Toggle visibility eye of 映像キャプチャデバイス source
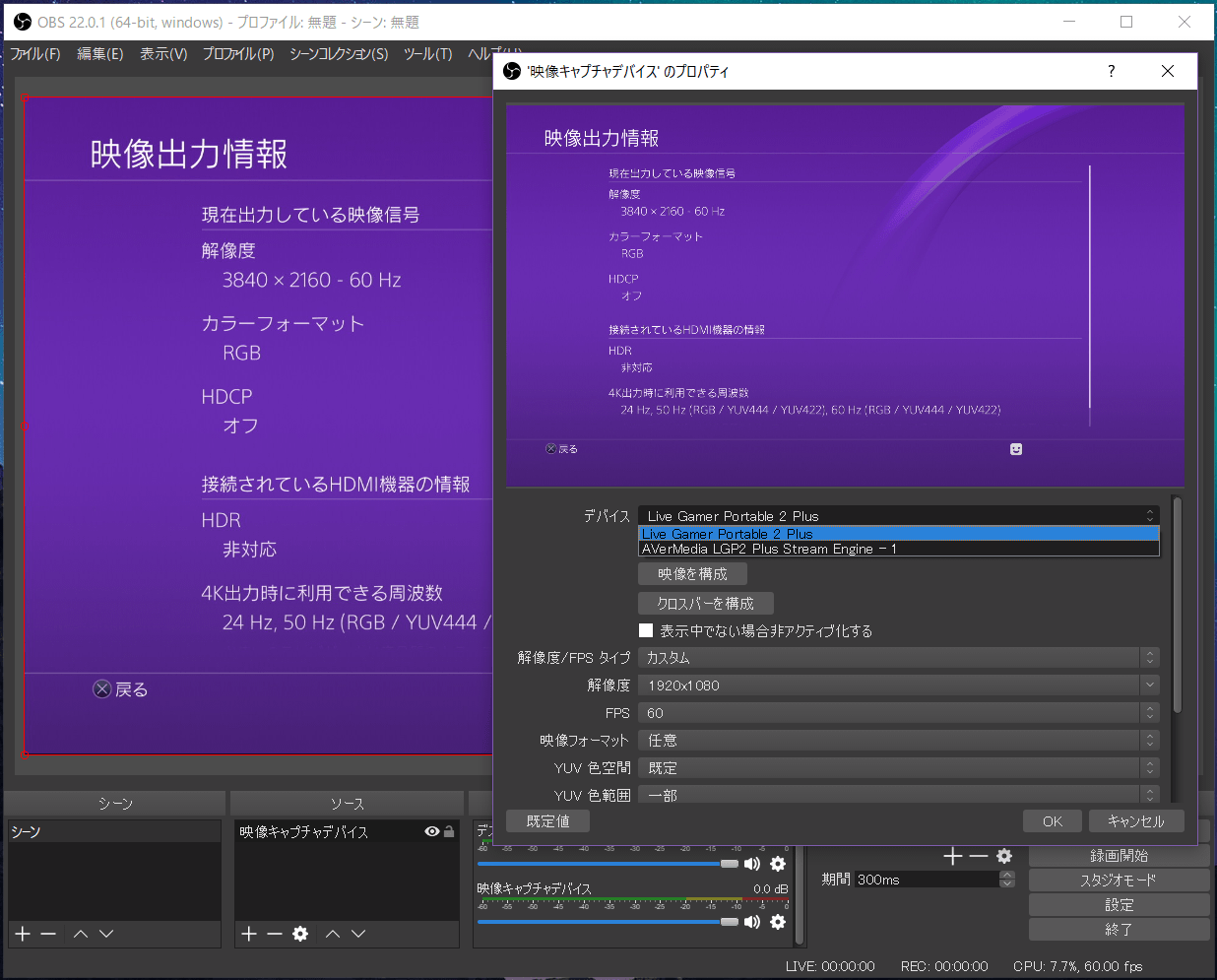Image resolution: width=1217 pixels, height=980 pixels. tap(431, 831)
